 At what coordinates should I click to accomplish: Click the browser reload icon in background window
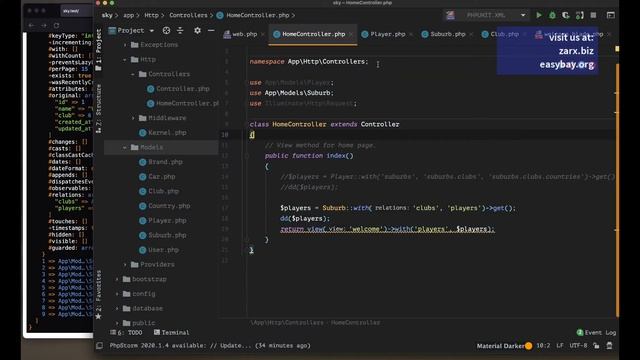56,25
